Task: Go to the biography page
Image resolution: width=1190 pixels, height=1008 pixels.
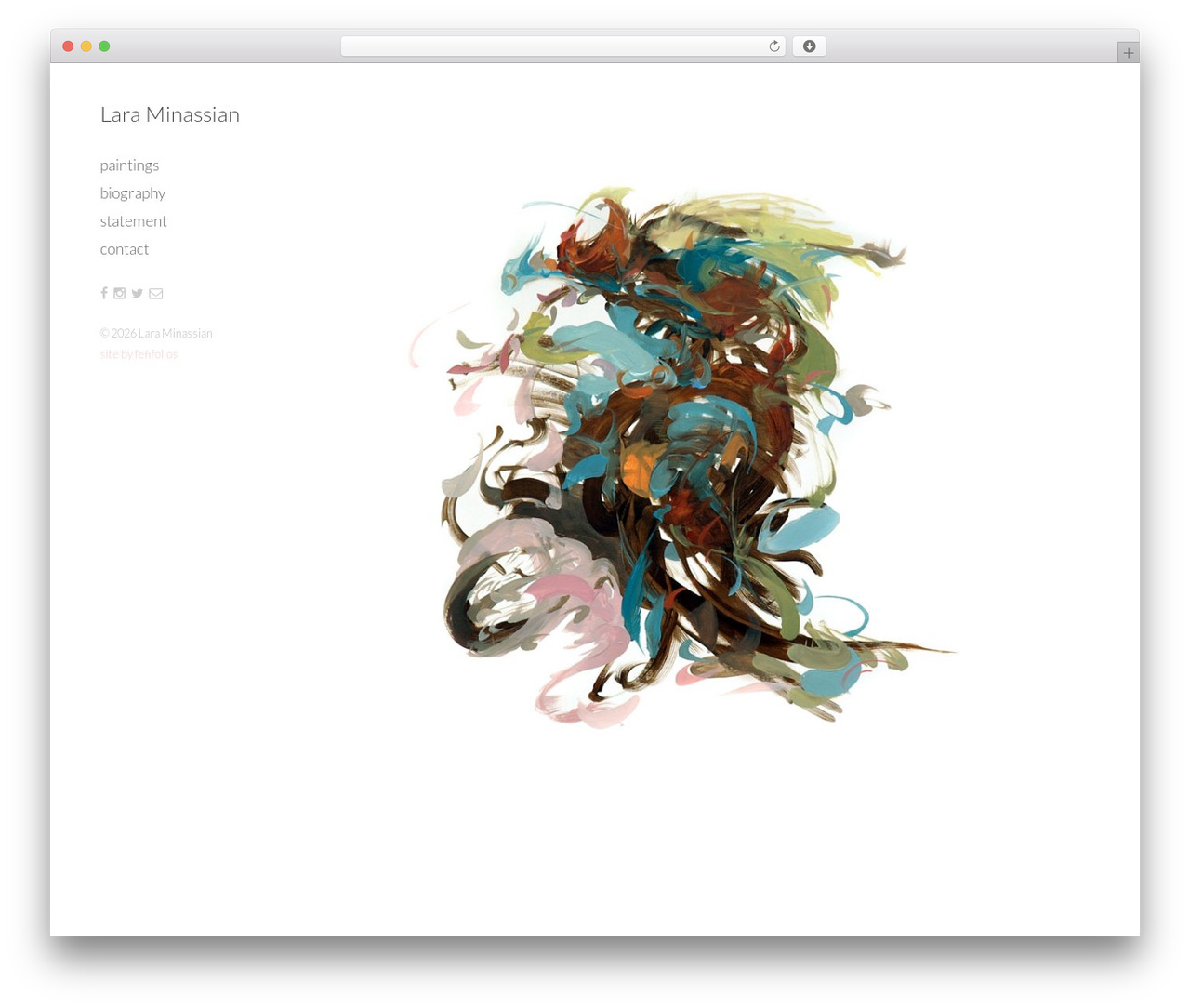Action: [133, 193]
